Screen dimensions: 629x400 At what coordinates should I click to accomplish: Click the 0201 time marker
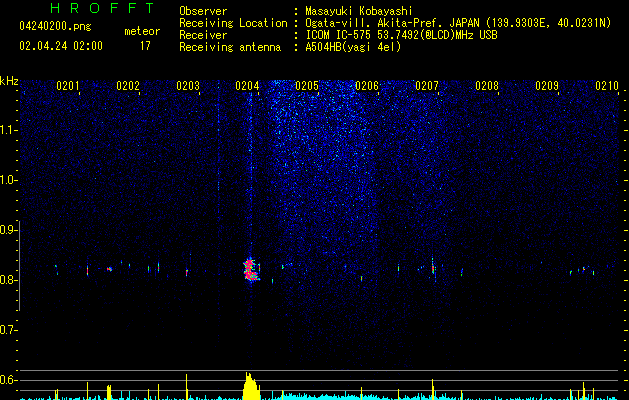(67, 86)
